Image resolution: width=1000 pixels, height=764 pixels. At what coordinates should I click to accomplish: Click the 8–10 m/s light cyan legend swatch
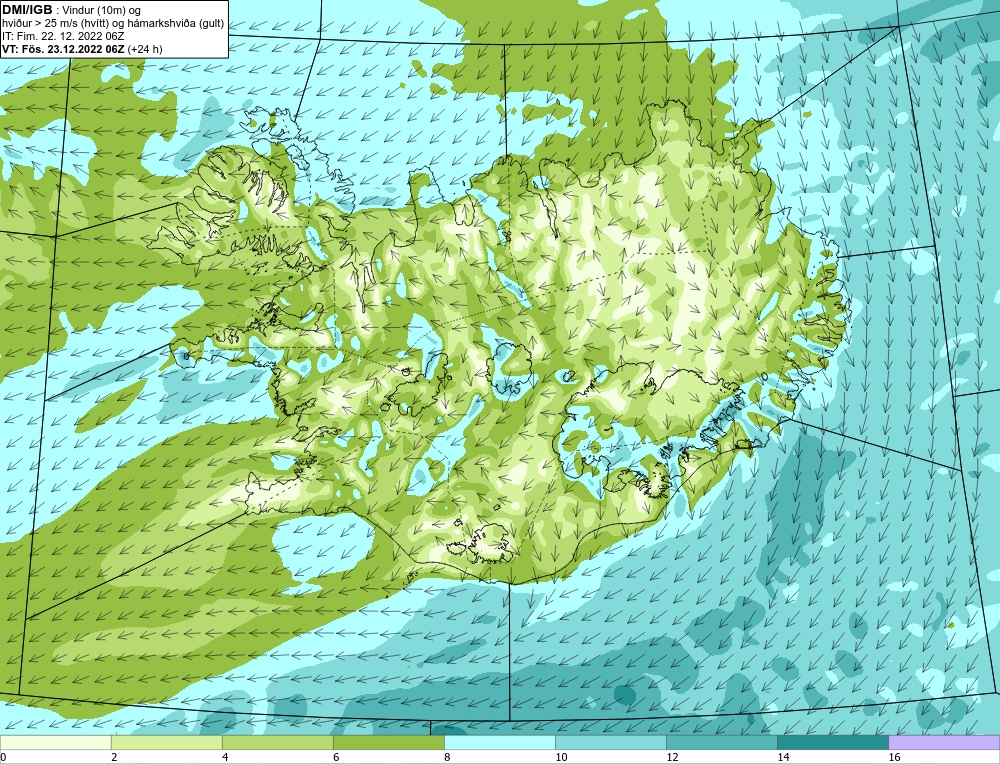coord(499,742)
